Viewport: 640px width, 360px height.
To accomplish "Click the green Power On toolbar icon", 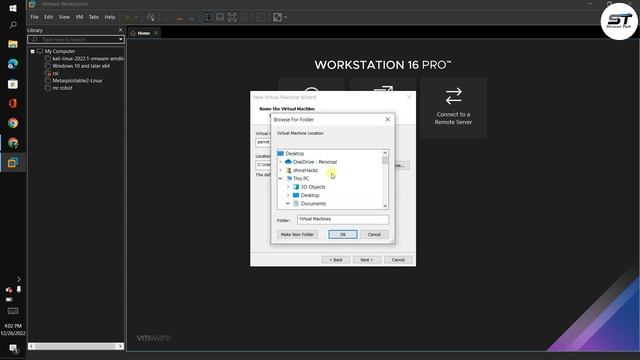I will [127, 17].
